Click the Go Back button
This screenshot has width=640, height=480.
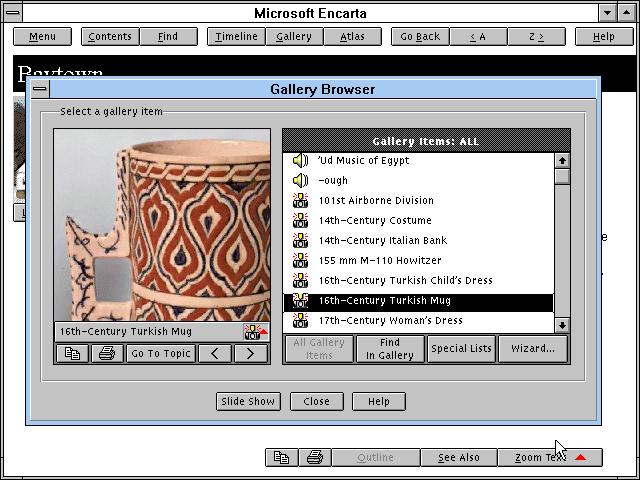(420, 37)
